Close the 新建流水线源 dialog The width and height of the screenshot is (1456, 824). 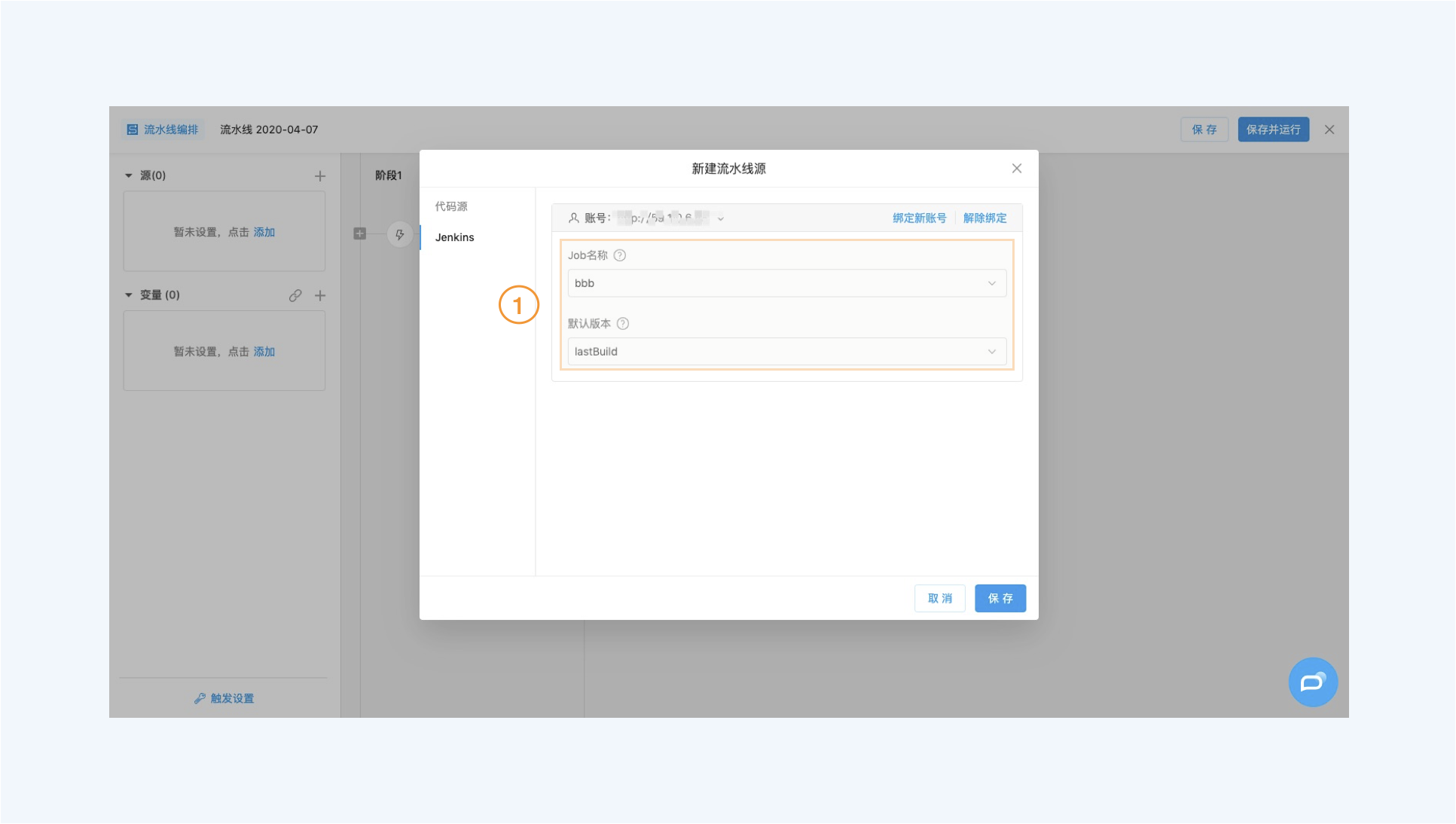[x=1017, y=169]
